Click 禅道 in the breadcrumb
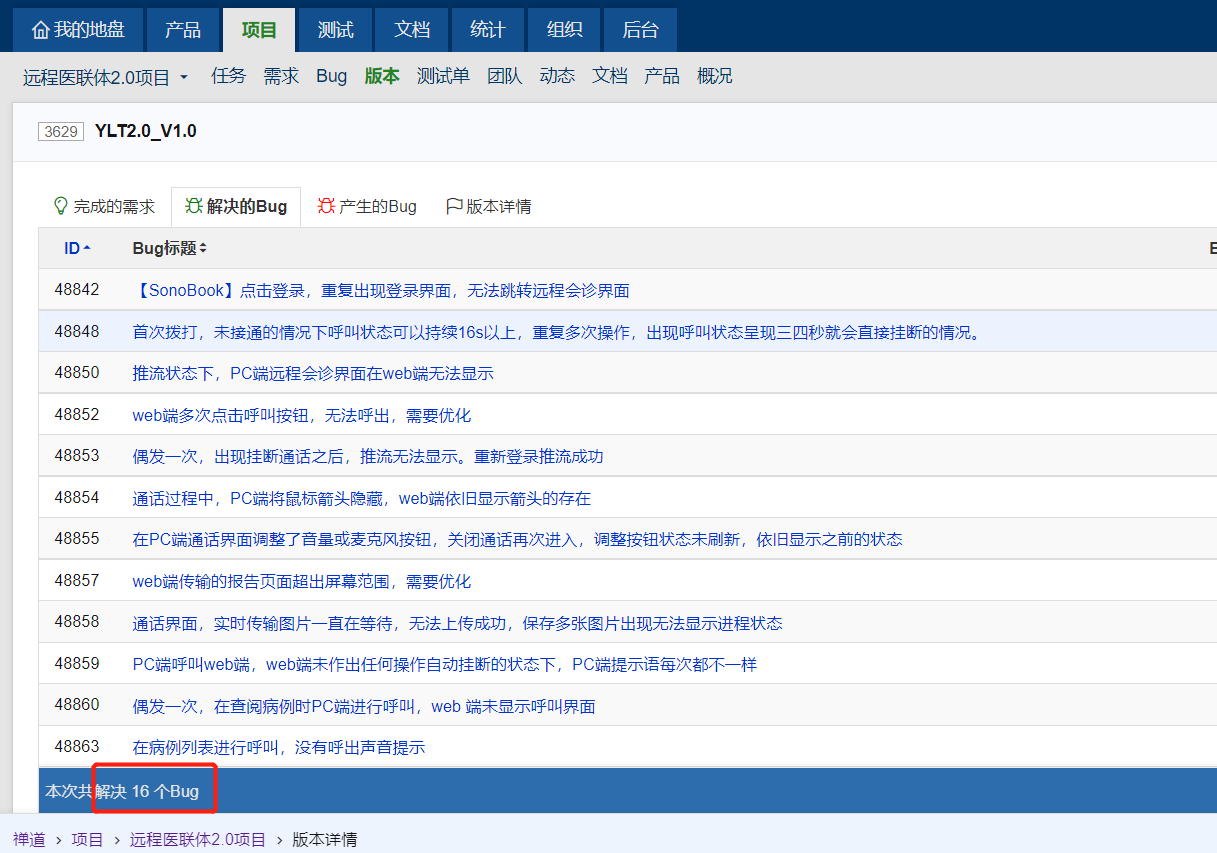 click(29, 839)
